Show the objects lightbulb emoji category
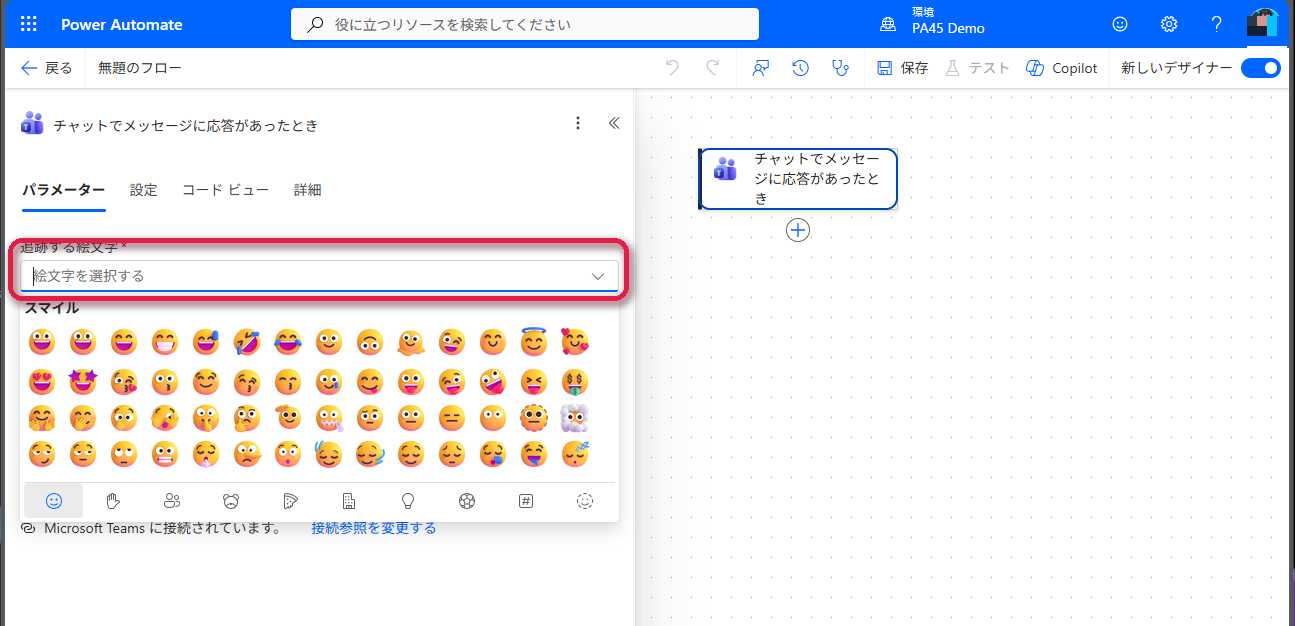 pos(408,500)
